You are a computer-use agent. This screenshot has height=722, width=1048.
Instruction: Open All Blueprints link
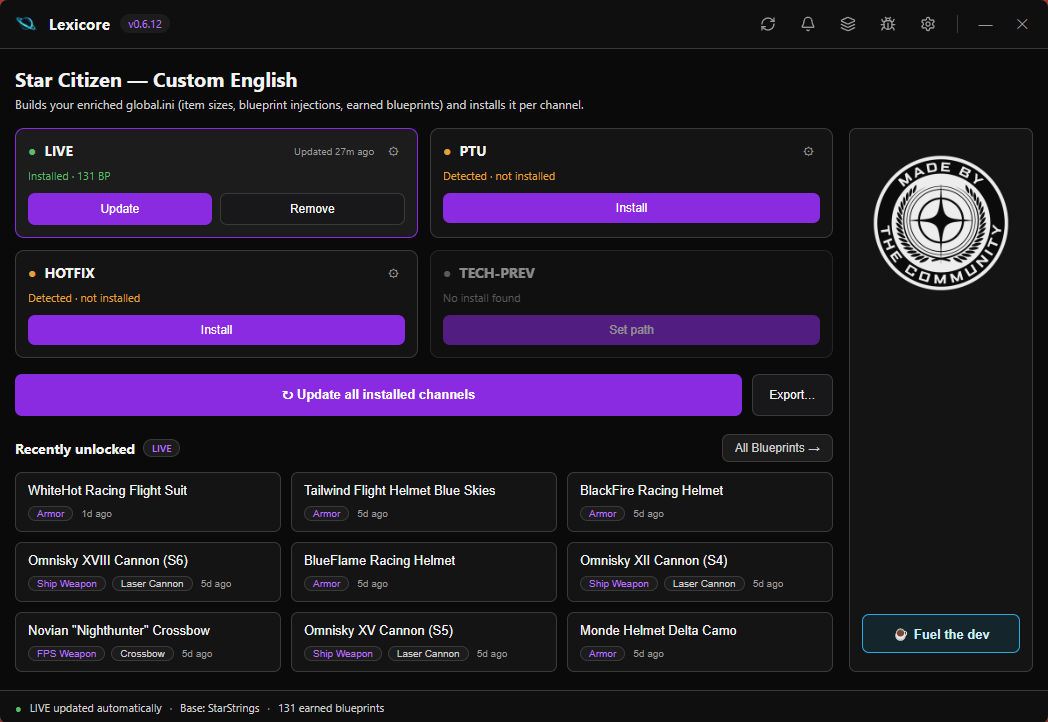[777, 448]
